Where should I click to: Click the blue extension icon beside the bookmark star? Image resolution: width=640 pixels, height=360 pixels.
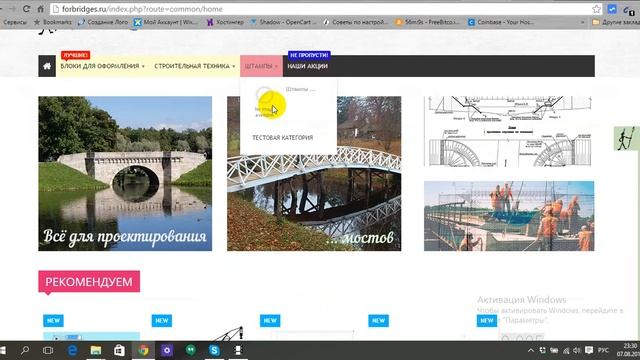tap(612, 9)
